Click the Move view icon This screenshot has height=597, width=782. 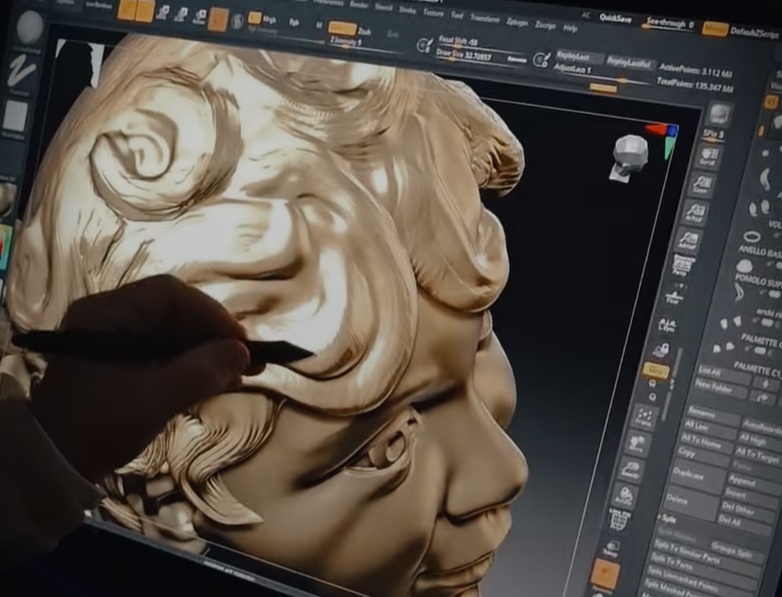[635, 443]
